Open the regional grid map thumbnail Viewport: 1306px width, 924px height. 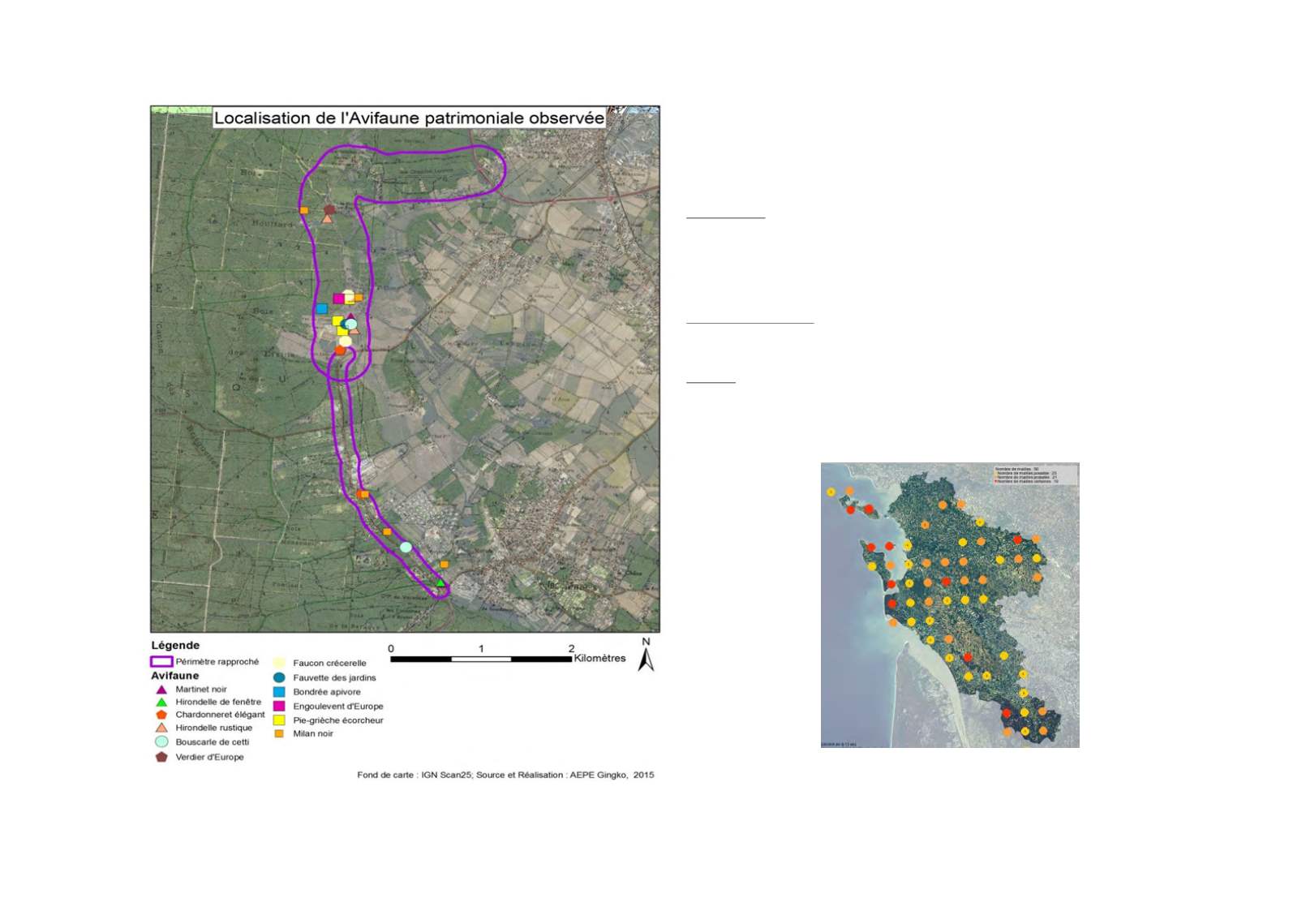949,604
